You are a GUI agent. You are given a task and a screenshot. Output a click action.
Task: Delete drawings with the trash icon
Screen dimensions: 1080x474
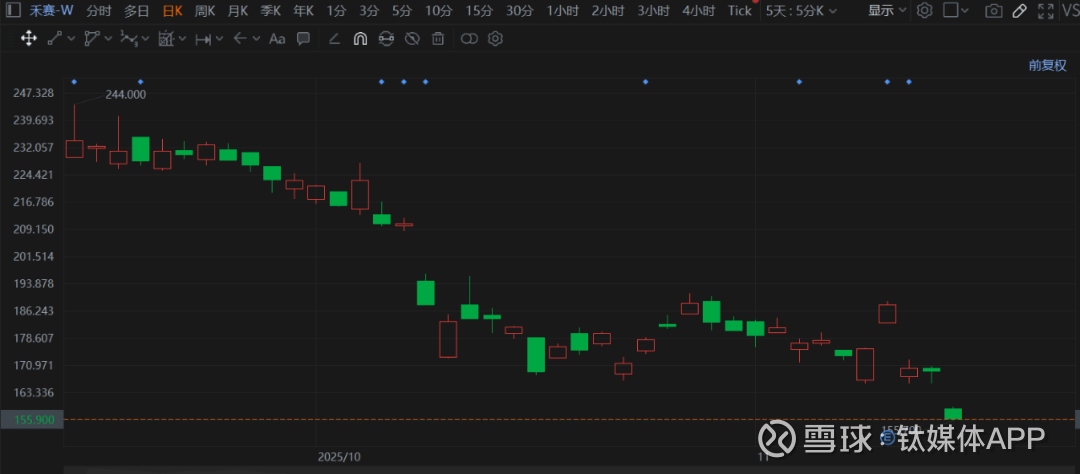pos(438,39)
